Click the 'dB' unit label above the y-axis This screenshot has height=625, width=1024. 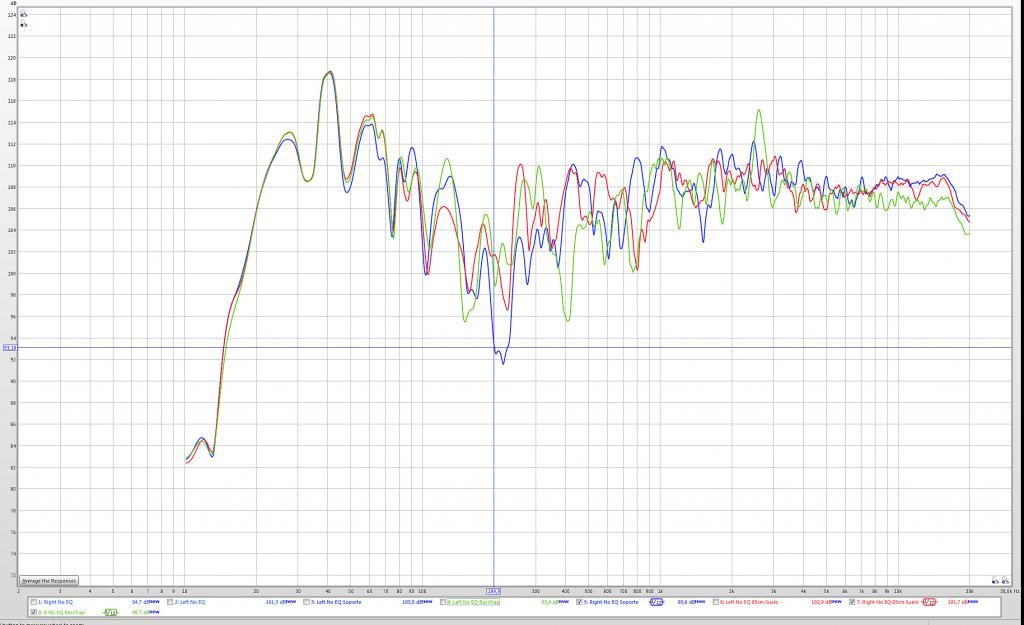point(13,3)
